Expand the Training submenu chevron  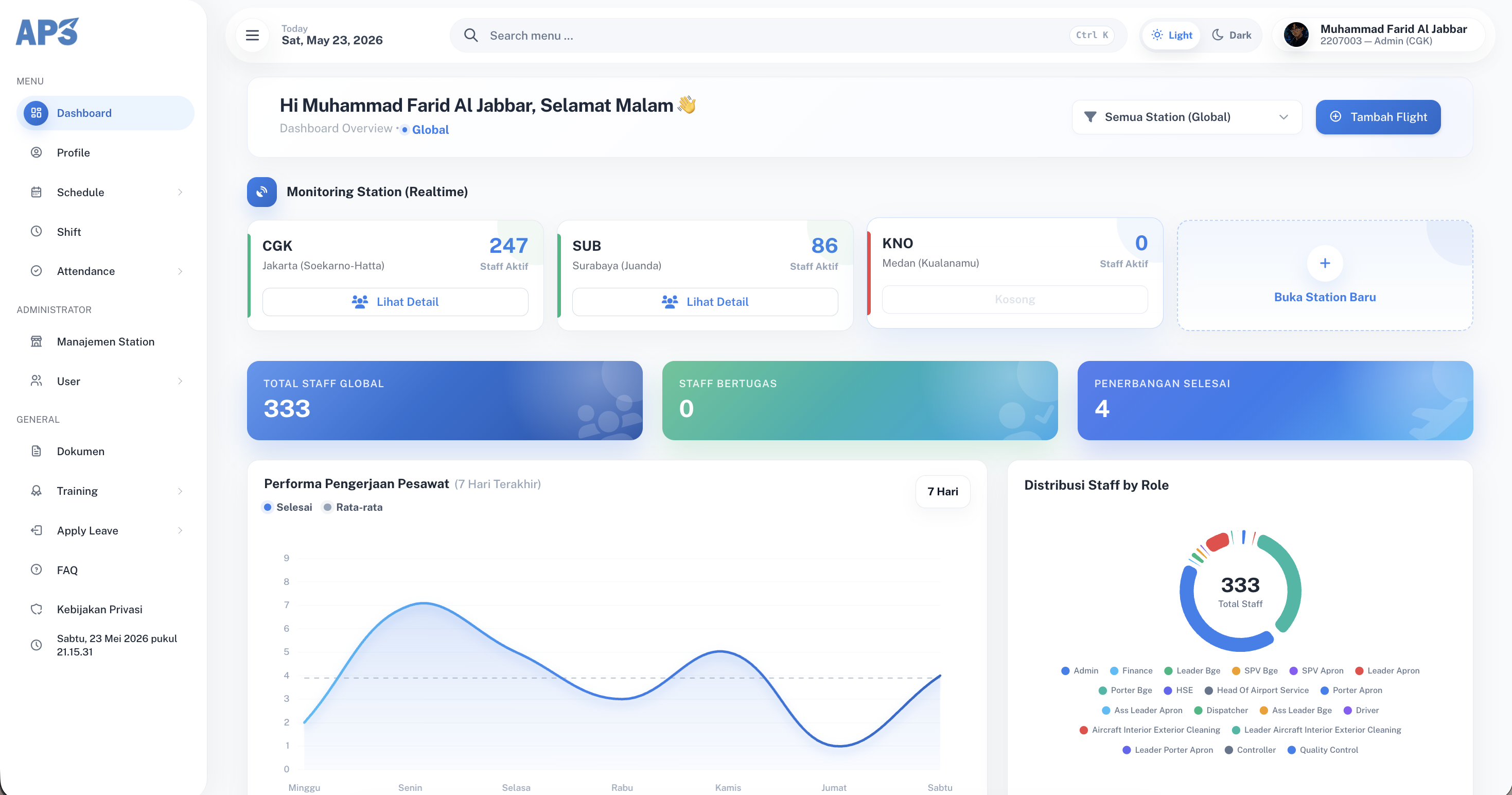[180, 491]
